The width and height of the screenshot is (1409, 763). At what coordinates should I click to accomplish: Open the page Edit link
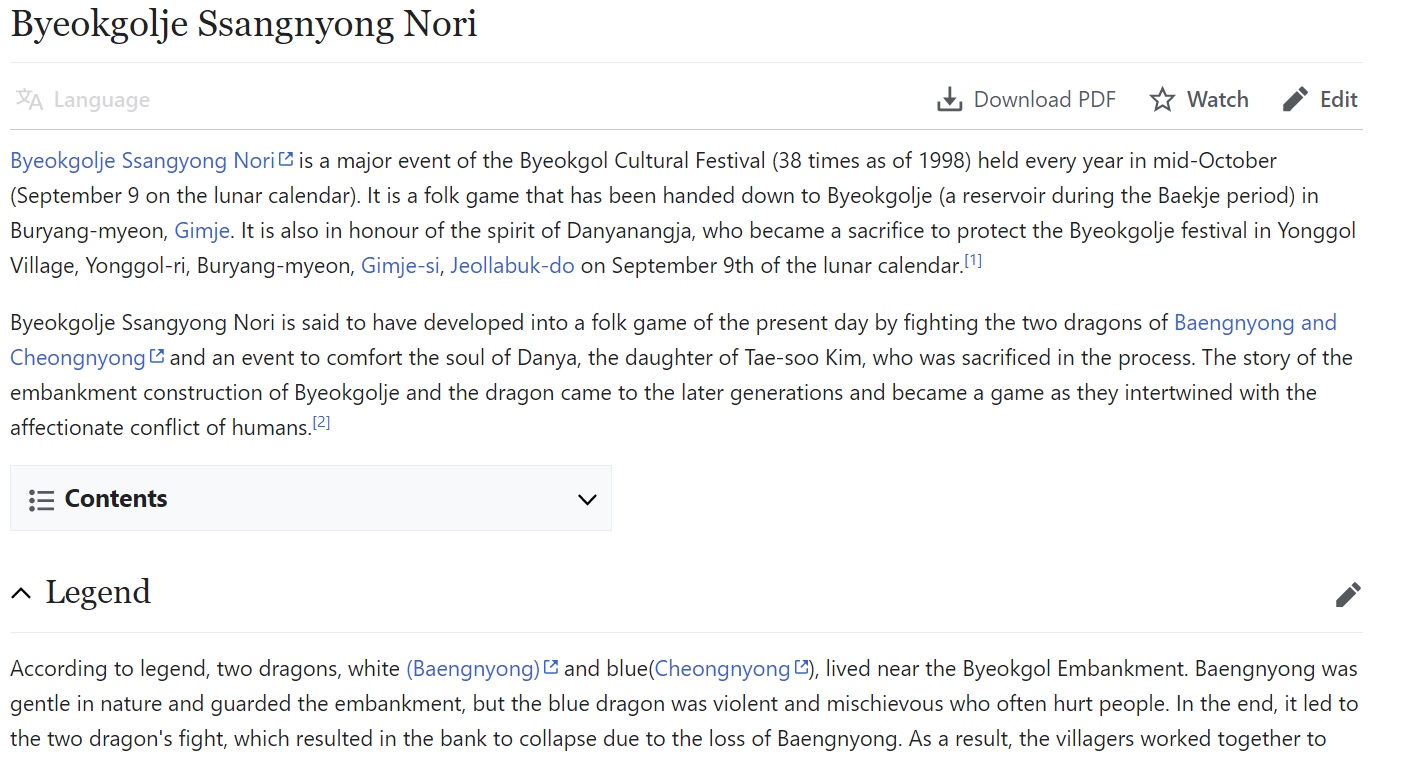point(1338,99)
